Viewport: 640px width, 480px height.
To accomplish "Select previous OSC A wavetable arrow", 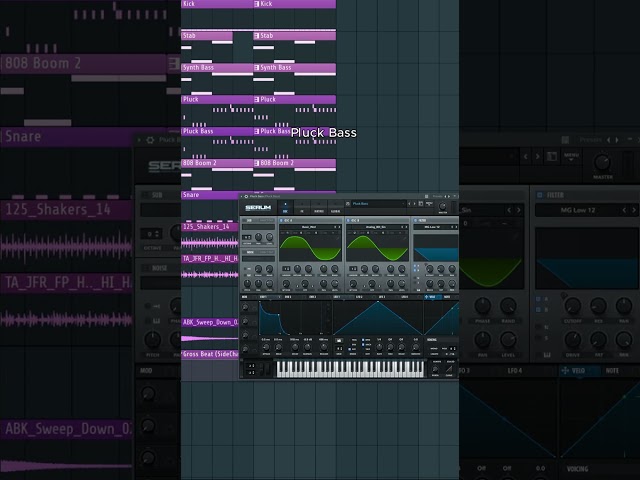I will pos(335,227).
